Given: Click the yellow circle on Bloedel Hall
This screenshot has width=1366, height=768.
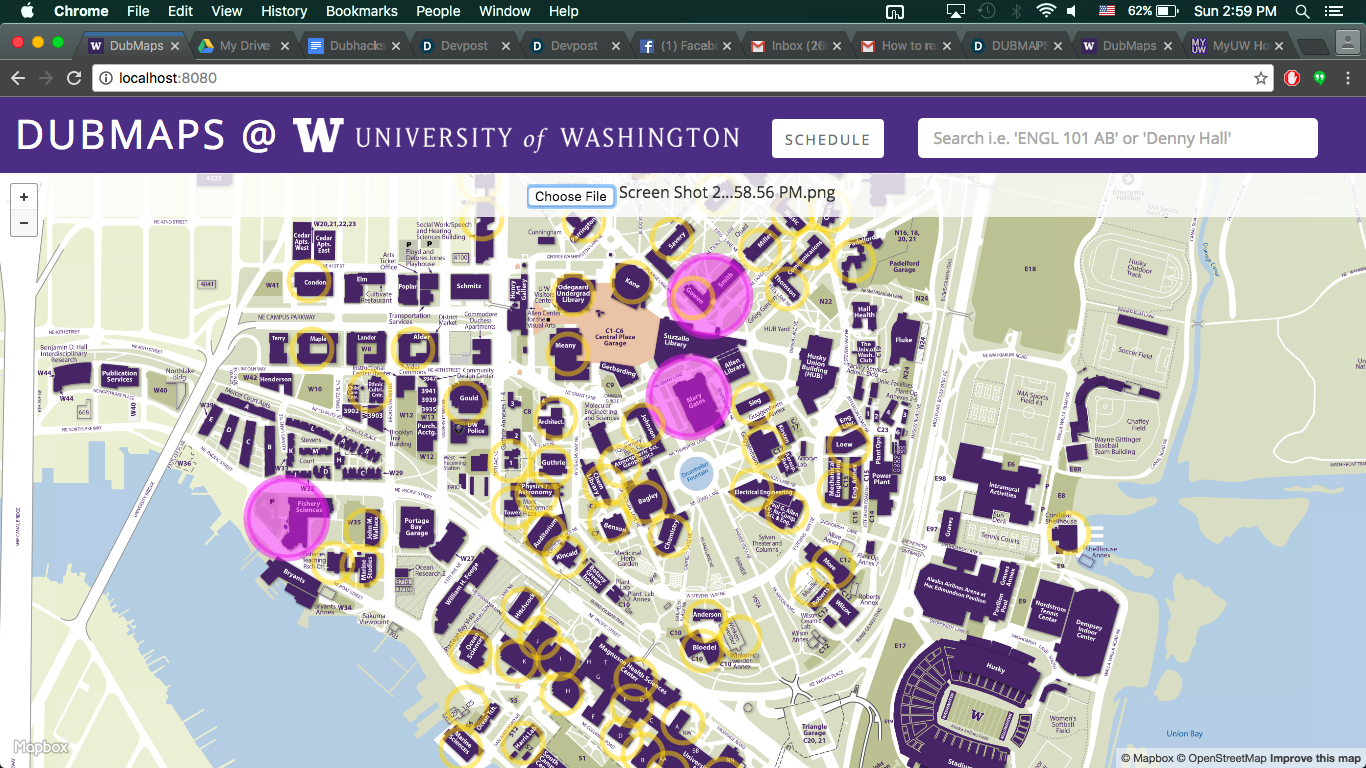Looking at the screenshot, I should pyautogui.click(x=704, y=648).
